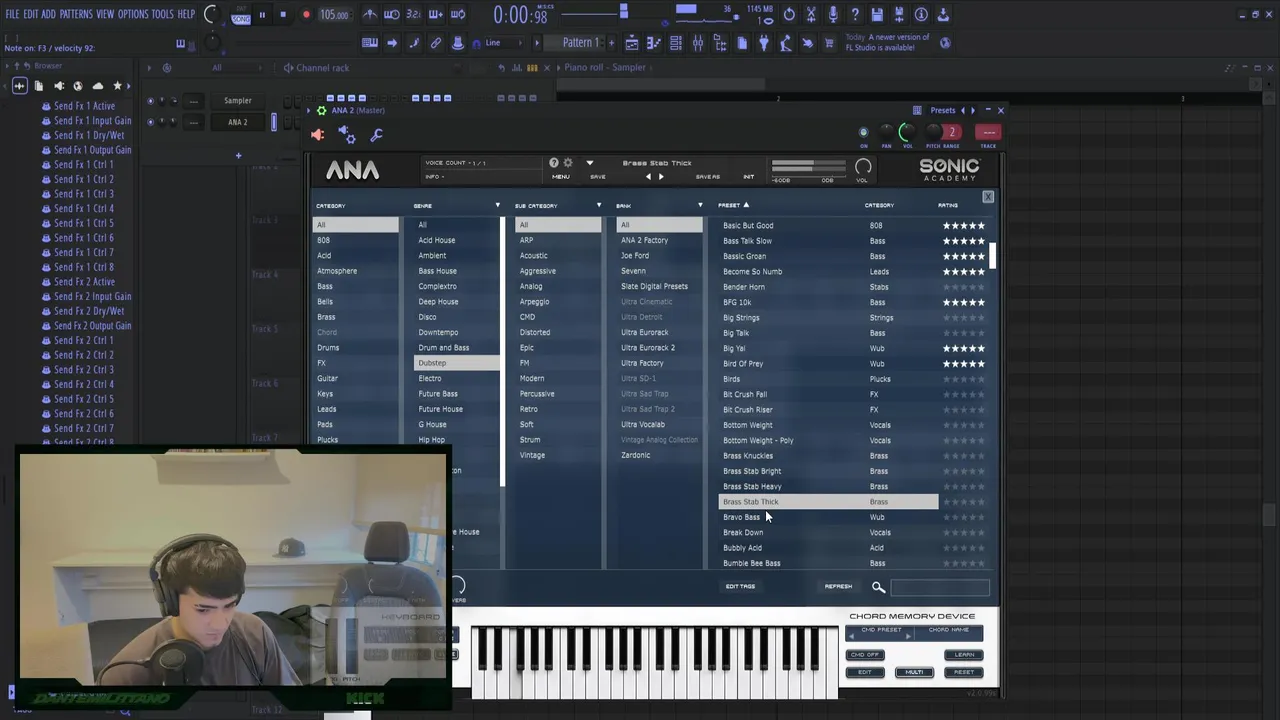Screen dimensions: 1280x720
Task: Click the LEARN button in Chord Memory Device
Action: pos(964,655)
